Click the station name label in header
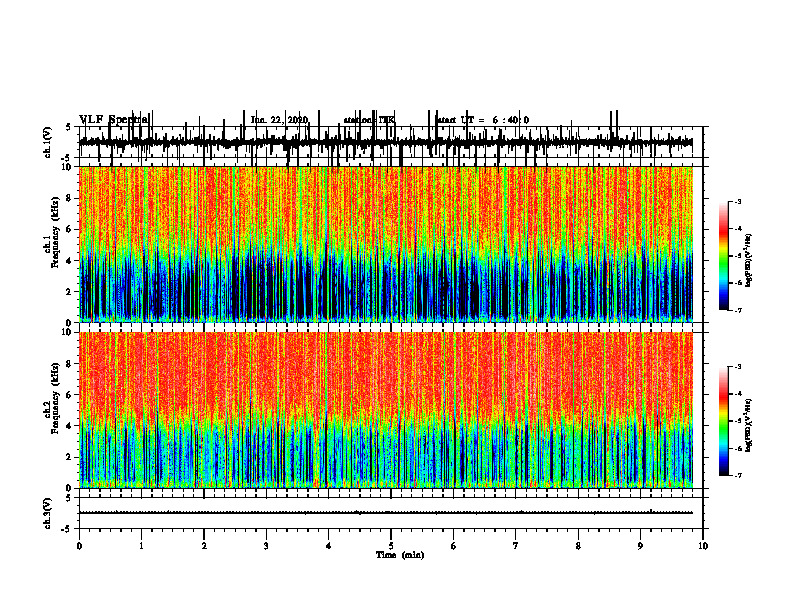Screen dimensions: 792x612 (x=369, y=120)
